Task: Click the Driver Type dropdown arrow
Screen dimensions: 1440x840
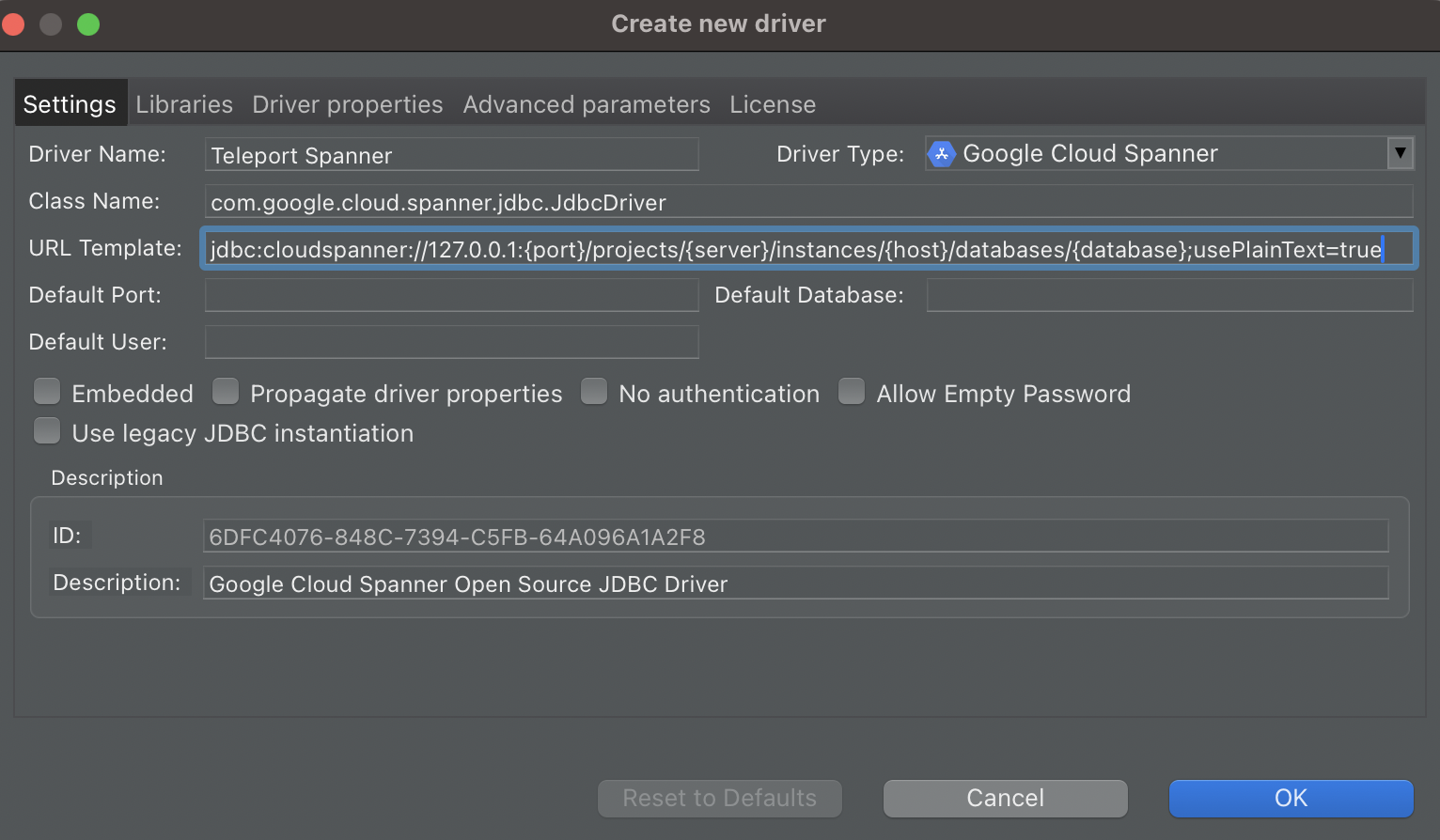Action: [x=1400, y=153]
